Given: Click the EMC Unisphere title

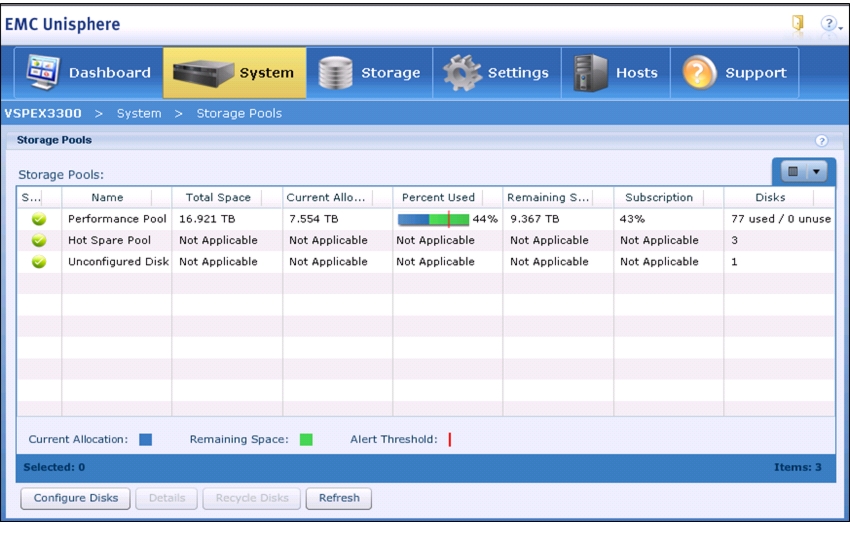Looking at the screenshot, I should coord(62,24).
